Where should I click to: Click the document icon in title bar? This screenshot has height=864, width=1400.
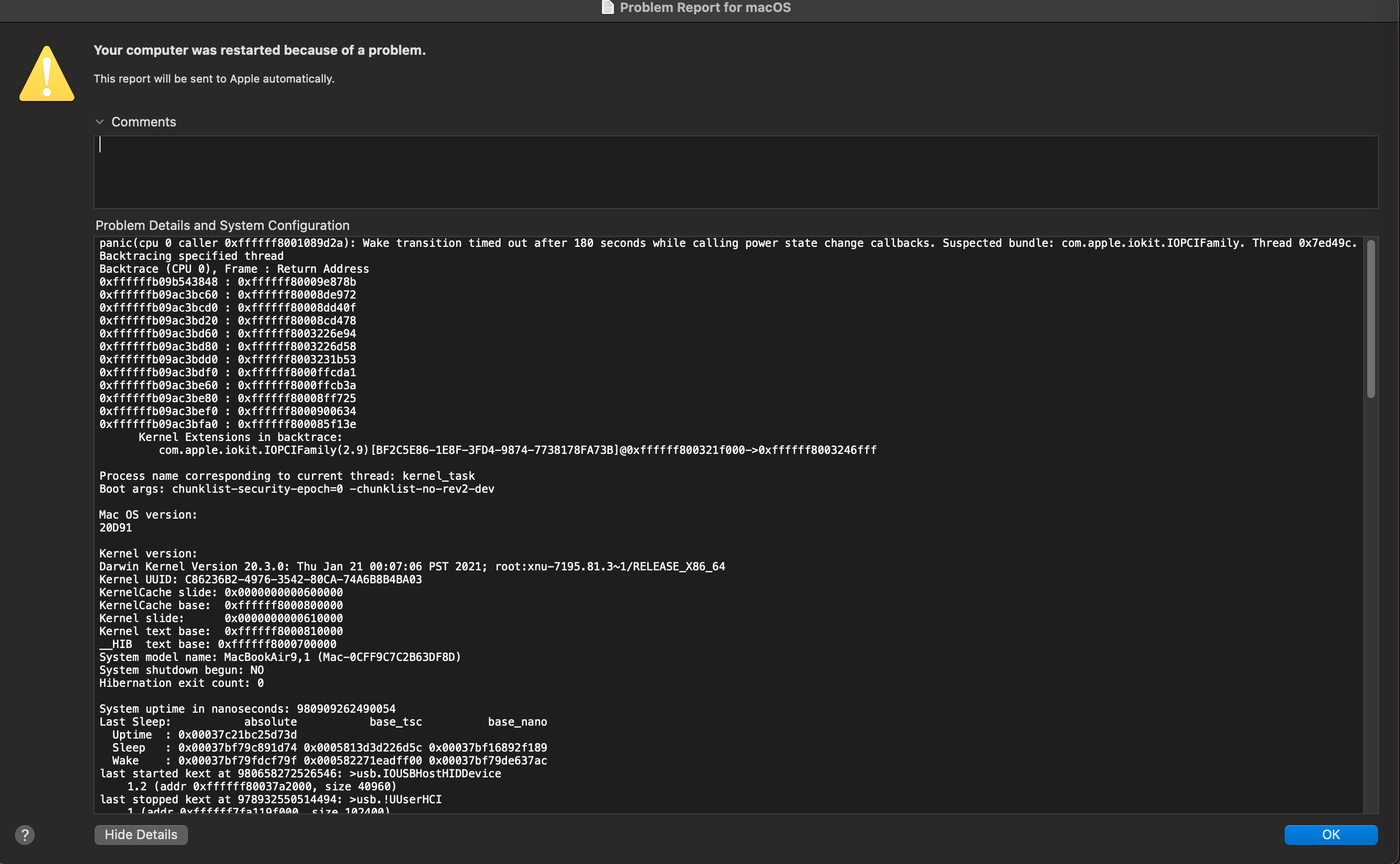608,7
